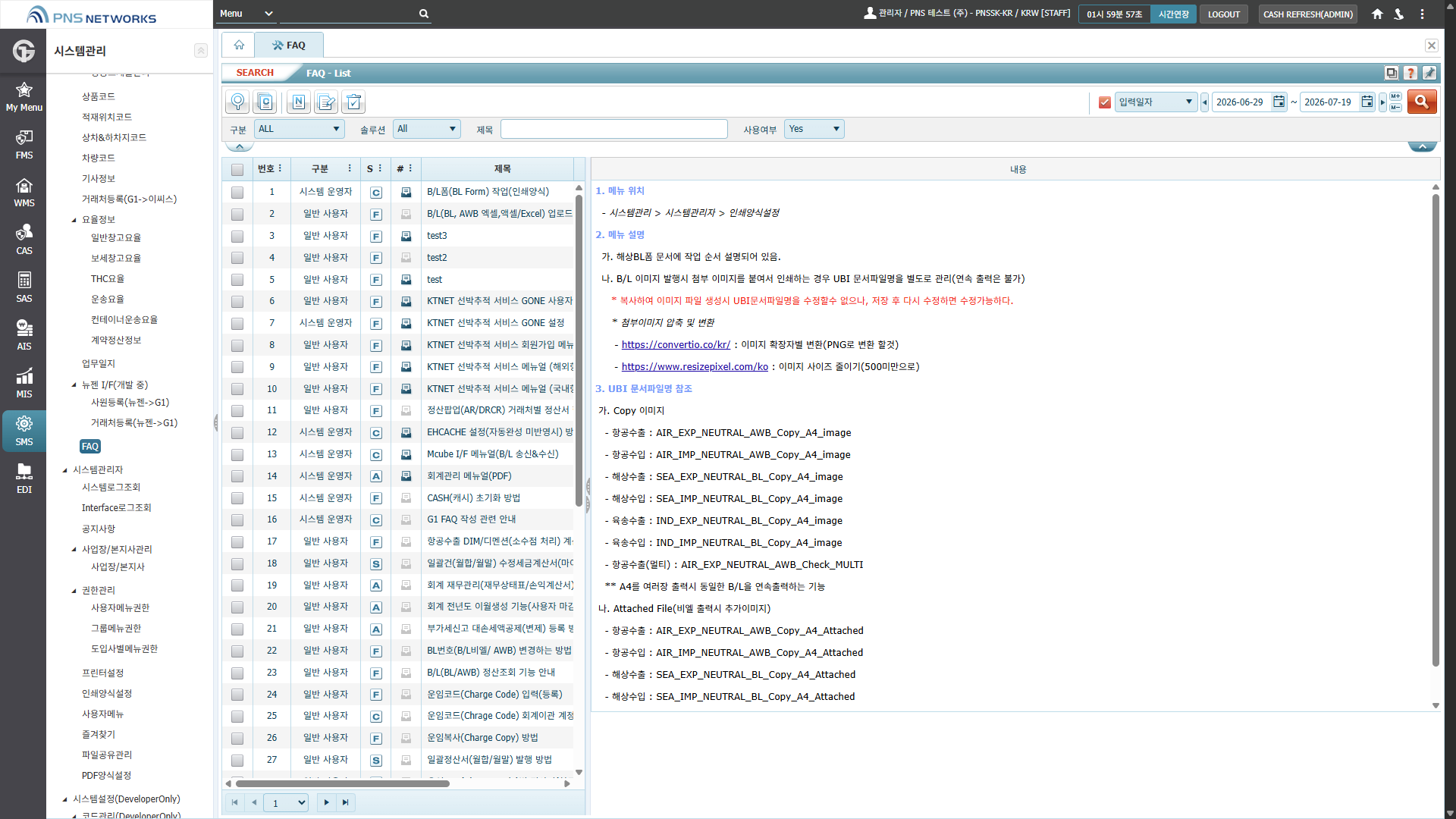Image resolution: width=1456 pixels, height=819 pixels.
Task: Check the checkbox for row 26 운임복사(Charge Copy) 방법
Action: coord(237,739)
